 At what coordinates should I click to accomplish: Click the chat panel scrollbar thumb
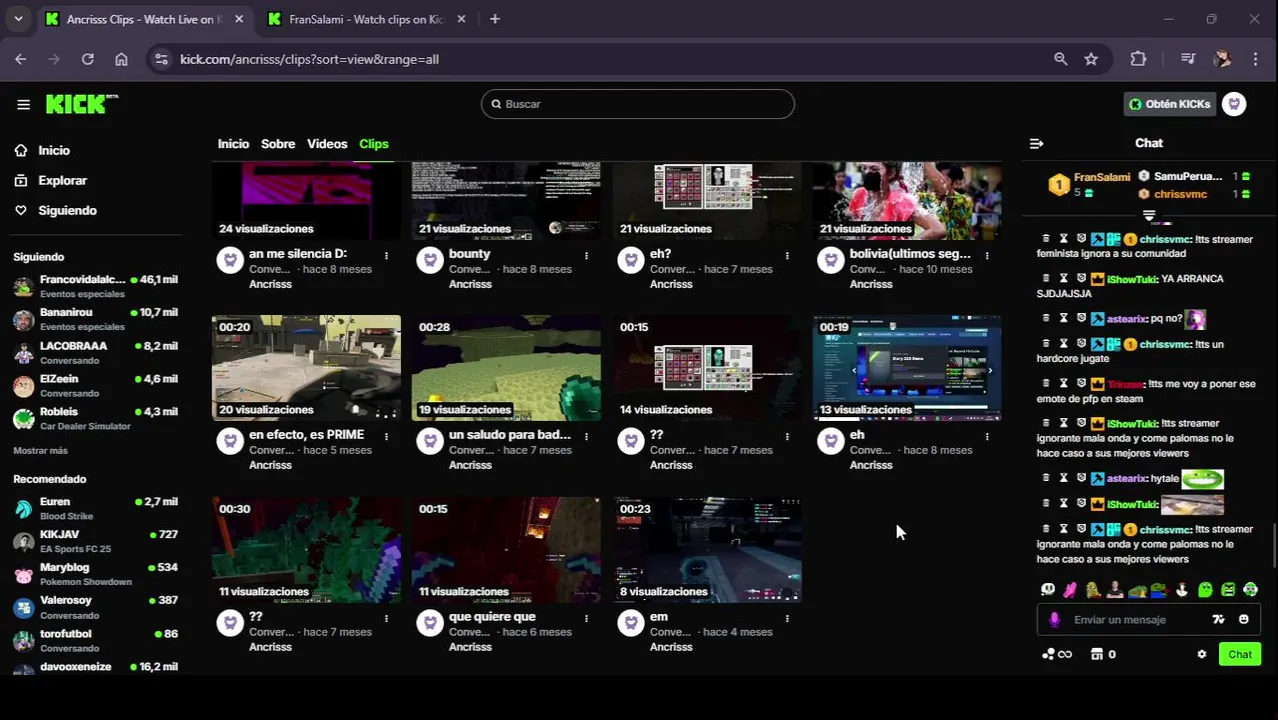(x=1274, y=546)
